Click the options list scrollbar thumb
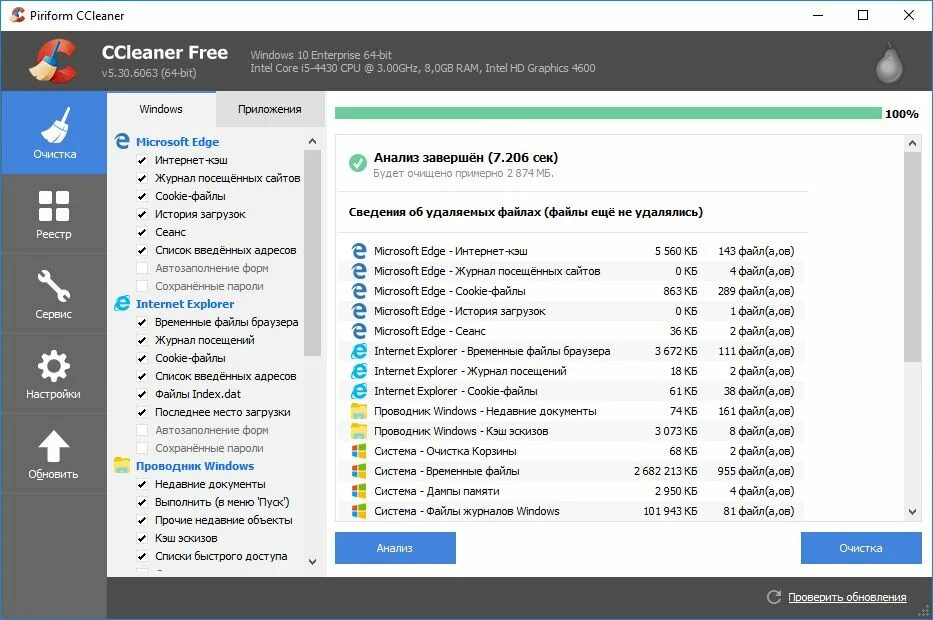This screenshot has width=933, height=620. tap(312, 253)
